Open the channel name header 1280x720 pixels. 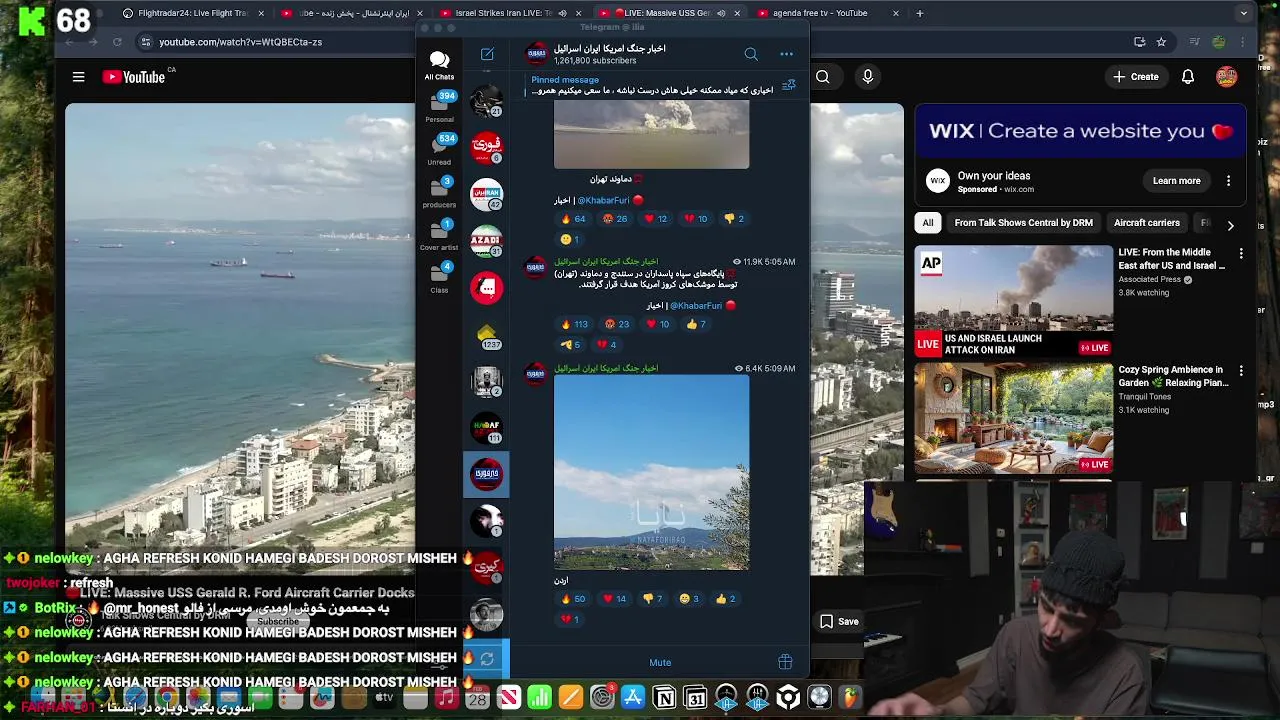click(x=610, y=48)
